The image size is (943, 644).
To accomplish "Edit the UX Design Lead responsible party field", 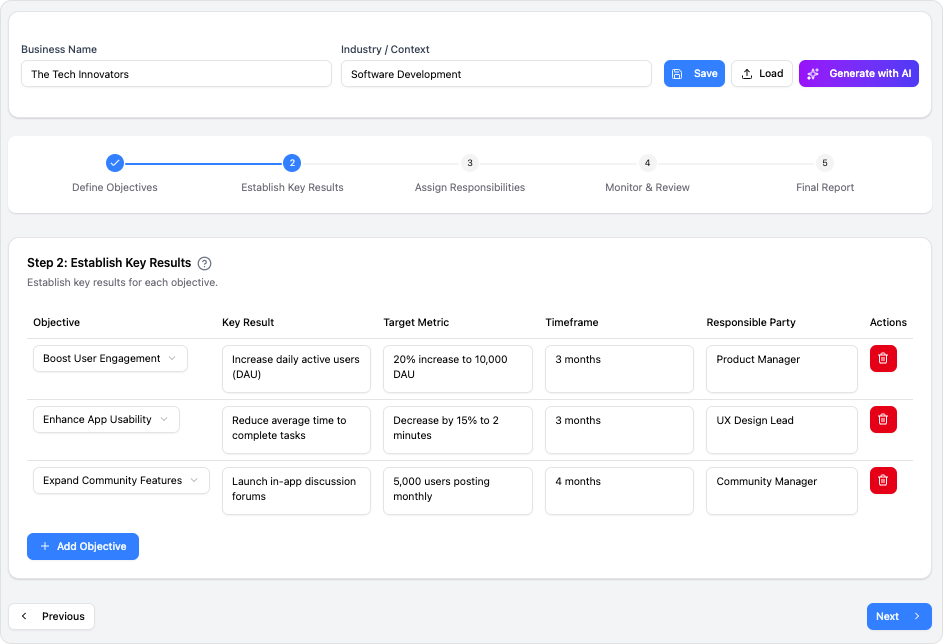I will click(x=781, y=429).
